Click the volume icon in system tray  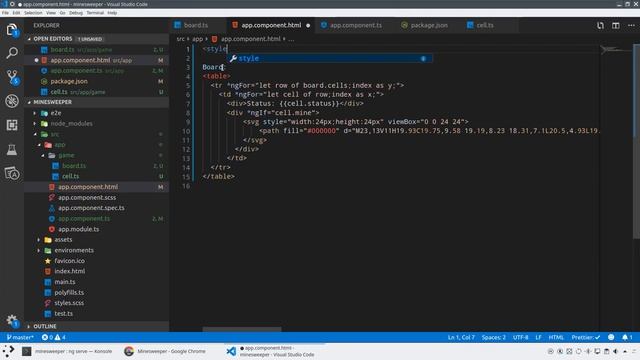coord(616,351)
